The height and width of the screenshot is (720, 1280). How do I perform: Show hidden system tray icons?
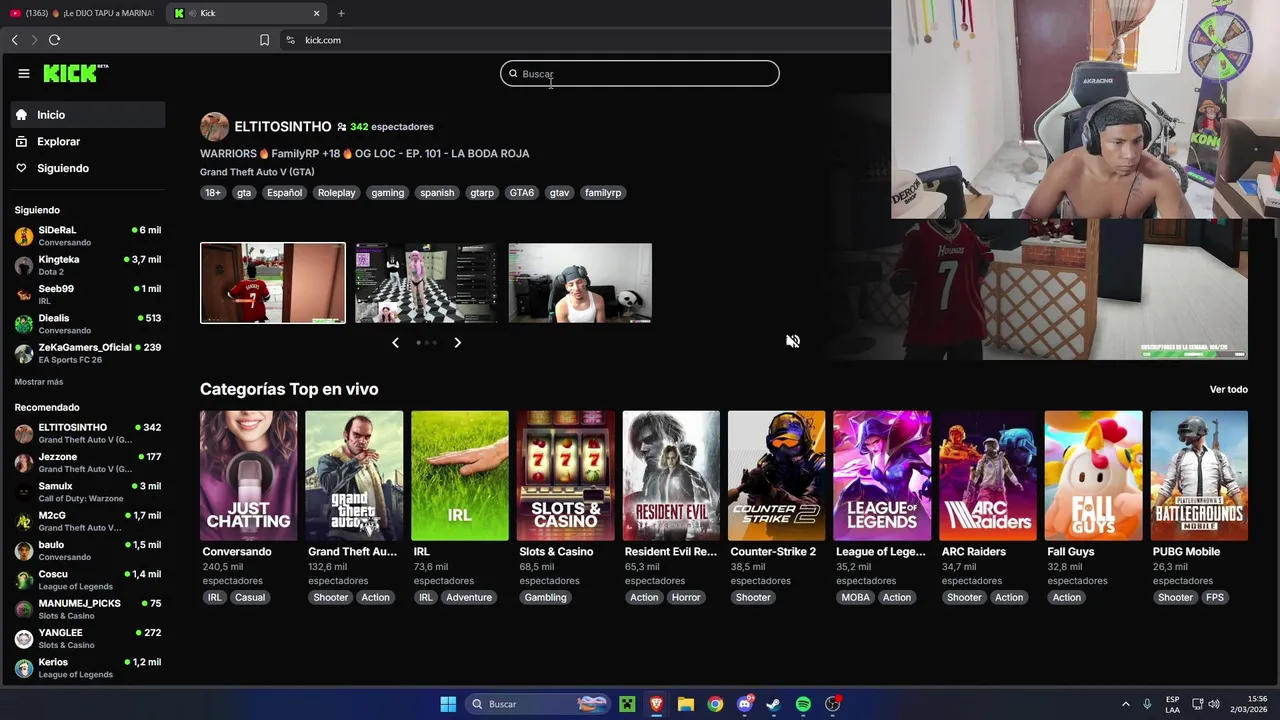[1125, 704]
